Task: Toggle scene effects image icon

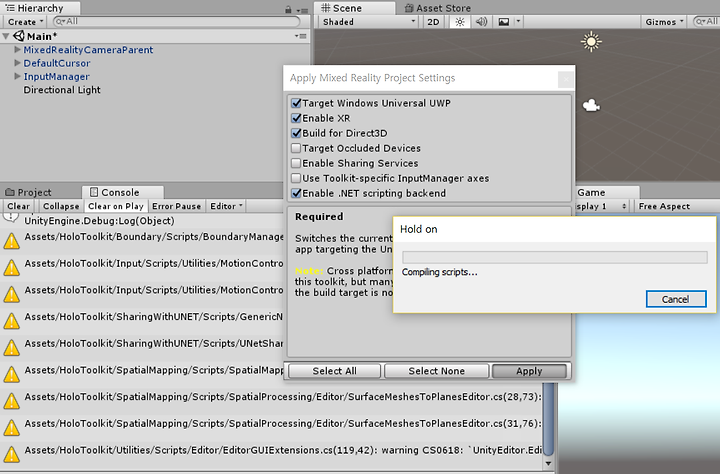Action: 504,22
